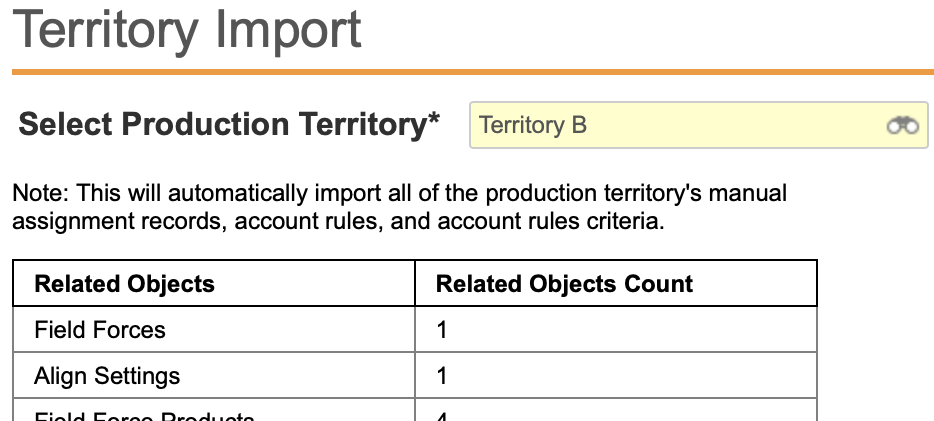
Task: Click the Territory Import page heading
Action: [x=186, y=30]
